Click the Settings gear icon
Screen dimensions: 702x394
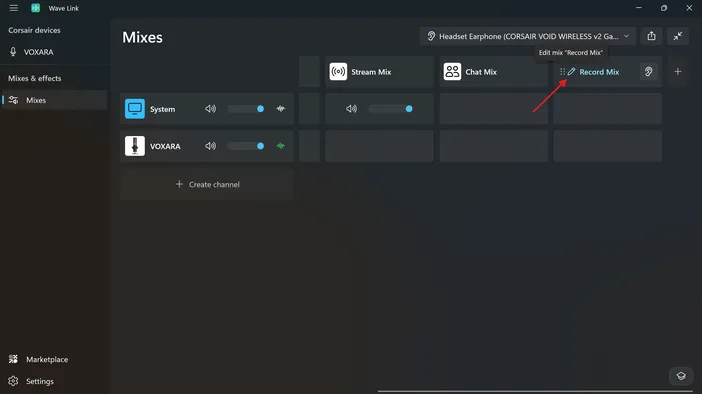tap(13, 381)
